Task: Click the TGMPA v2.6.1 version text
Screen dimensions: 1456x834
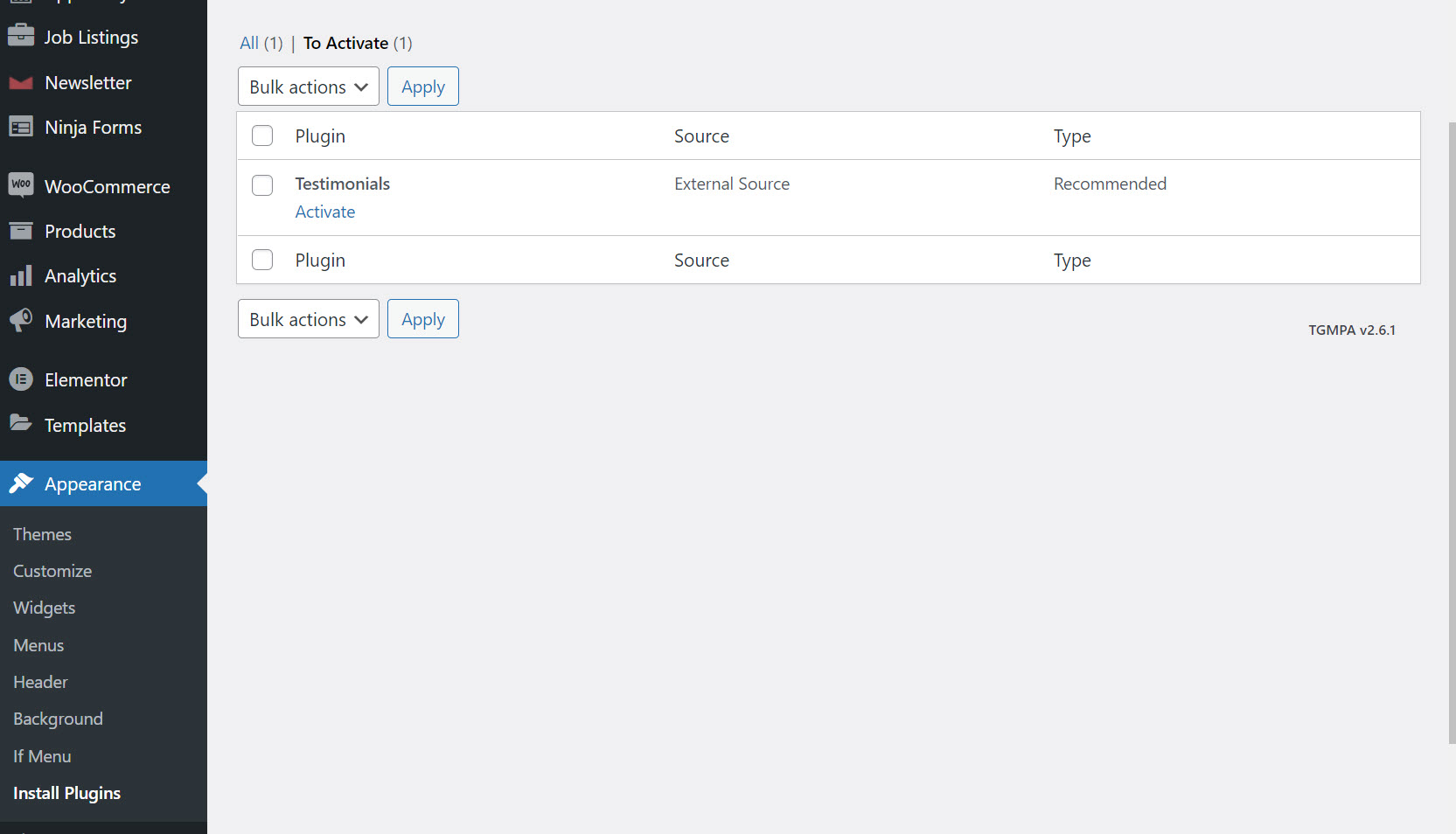Action: click(x=1352, y=330)
